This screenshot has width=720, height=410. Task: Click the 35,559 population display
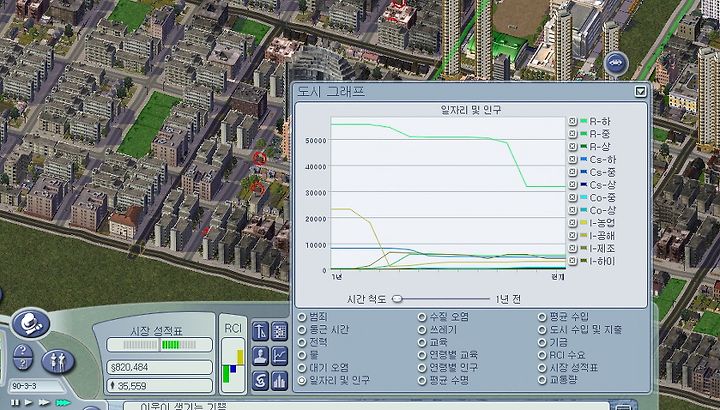point(159,386)
